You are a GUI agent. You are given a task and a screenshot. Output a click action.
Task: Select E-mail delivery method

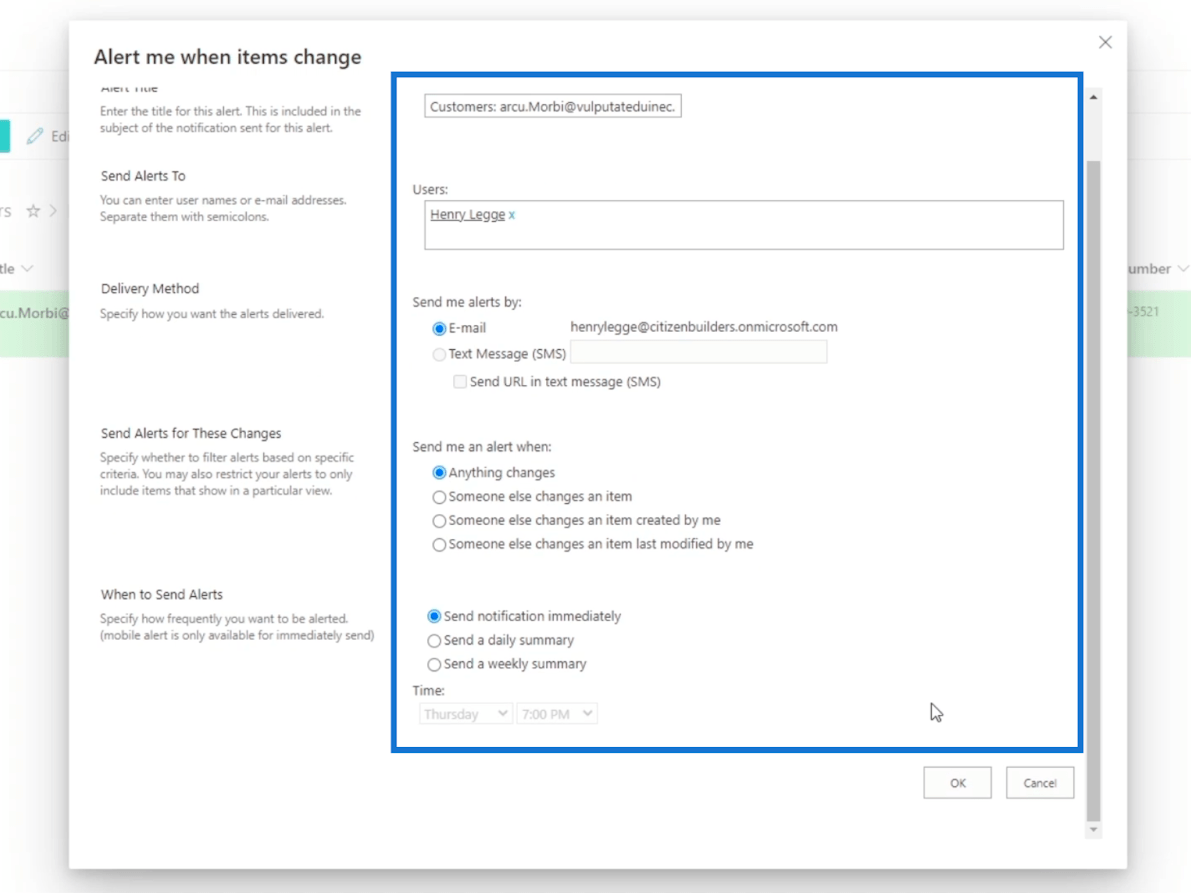click(439, 329)
